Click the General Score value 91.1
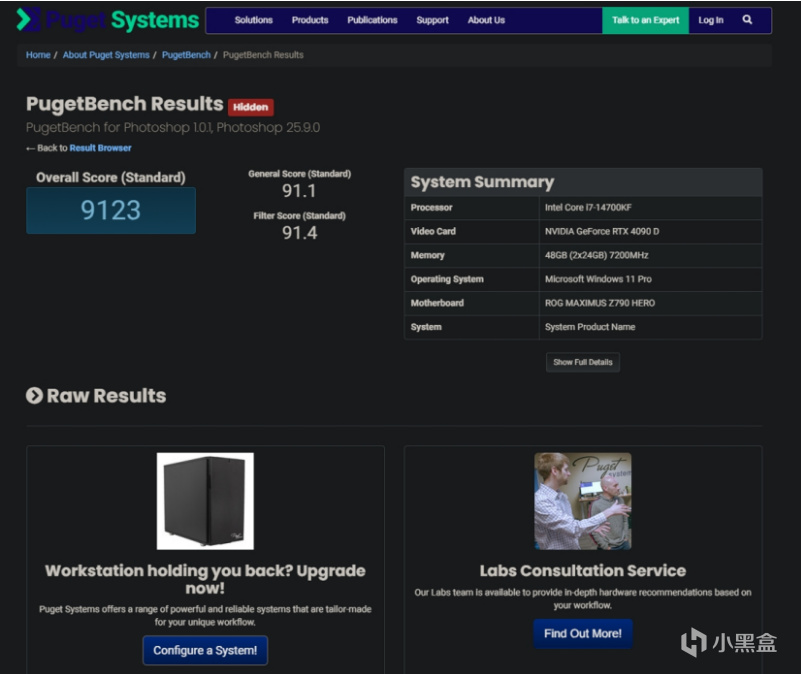The height and width of the screenshot is (674, 801). coord(299,191)
